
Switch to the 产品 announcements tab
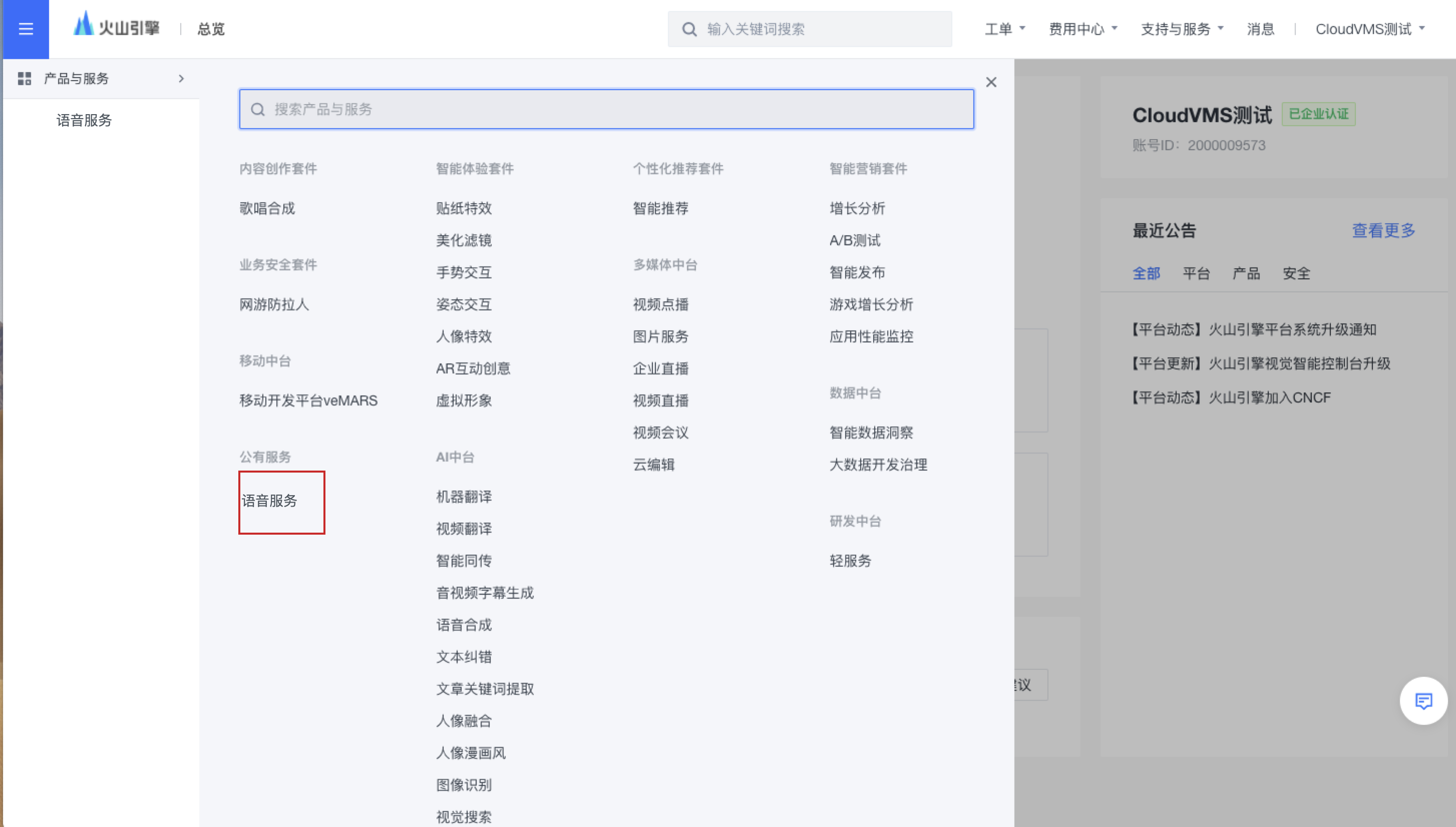1246,273
